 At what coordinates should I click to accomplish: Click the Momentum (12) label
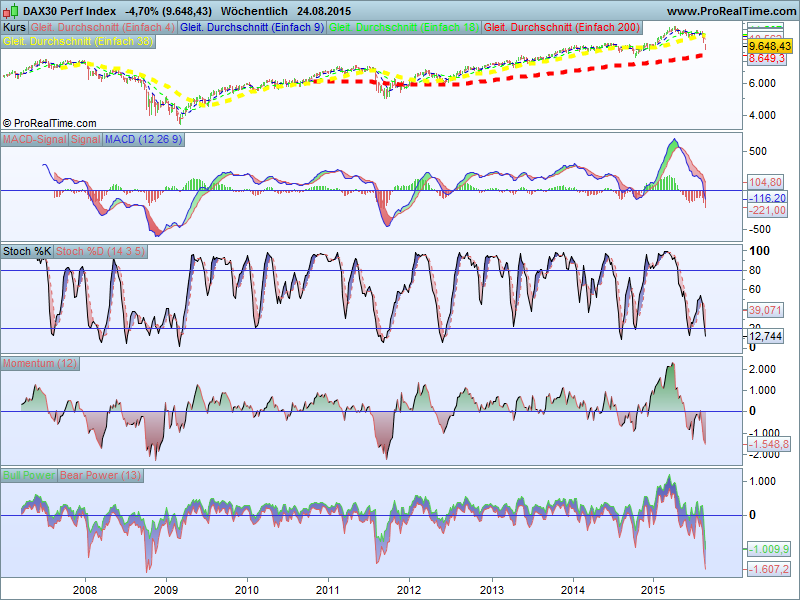click(x=40, y=363)
